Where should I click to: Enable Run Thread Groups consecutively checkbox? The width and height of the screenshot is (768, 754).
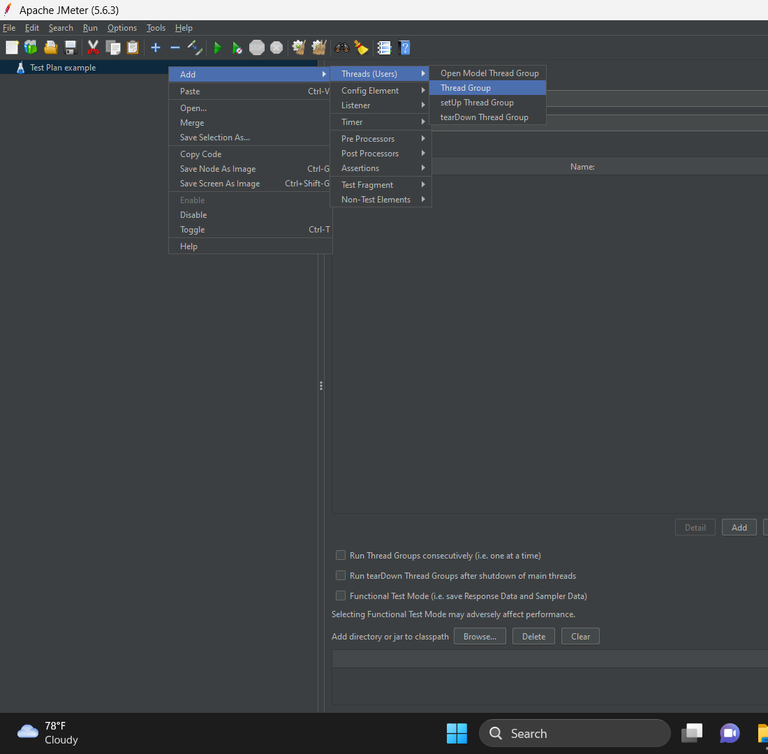[x=340, y=555]
